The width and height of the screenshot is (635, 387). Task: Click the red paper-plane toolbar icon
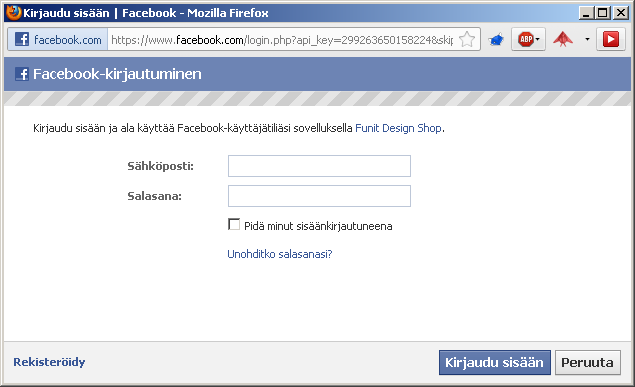pos(563,39)
